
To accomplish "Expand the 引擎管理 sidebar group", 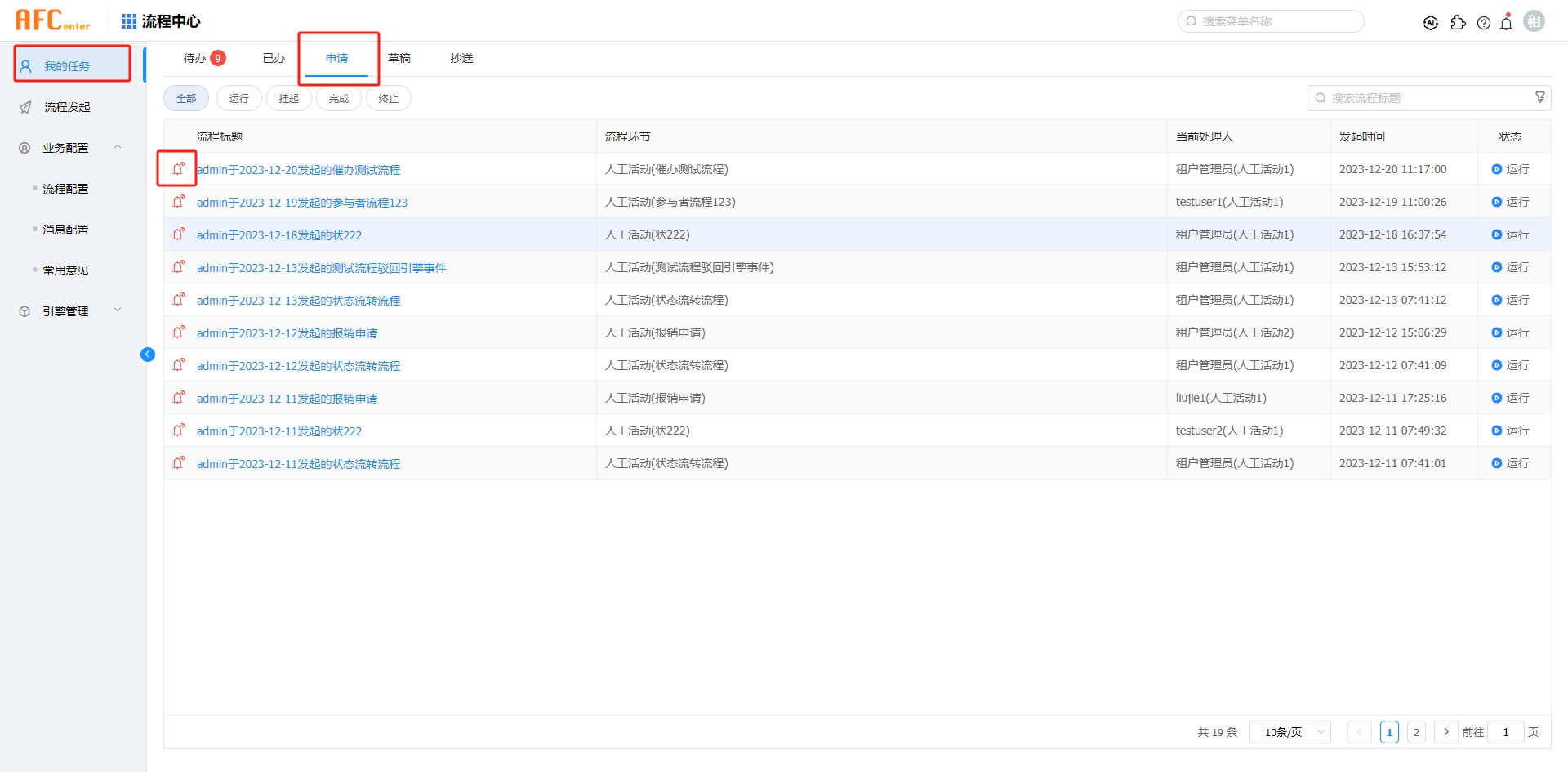I will pyautogui.click(x=118, y=310).
